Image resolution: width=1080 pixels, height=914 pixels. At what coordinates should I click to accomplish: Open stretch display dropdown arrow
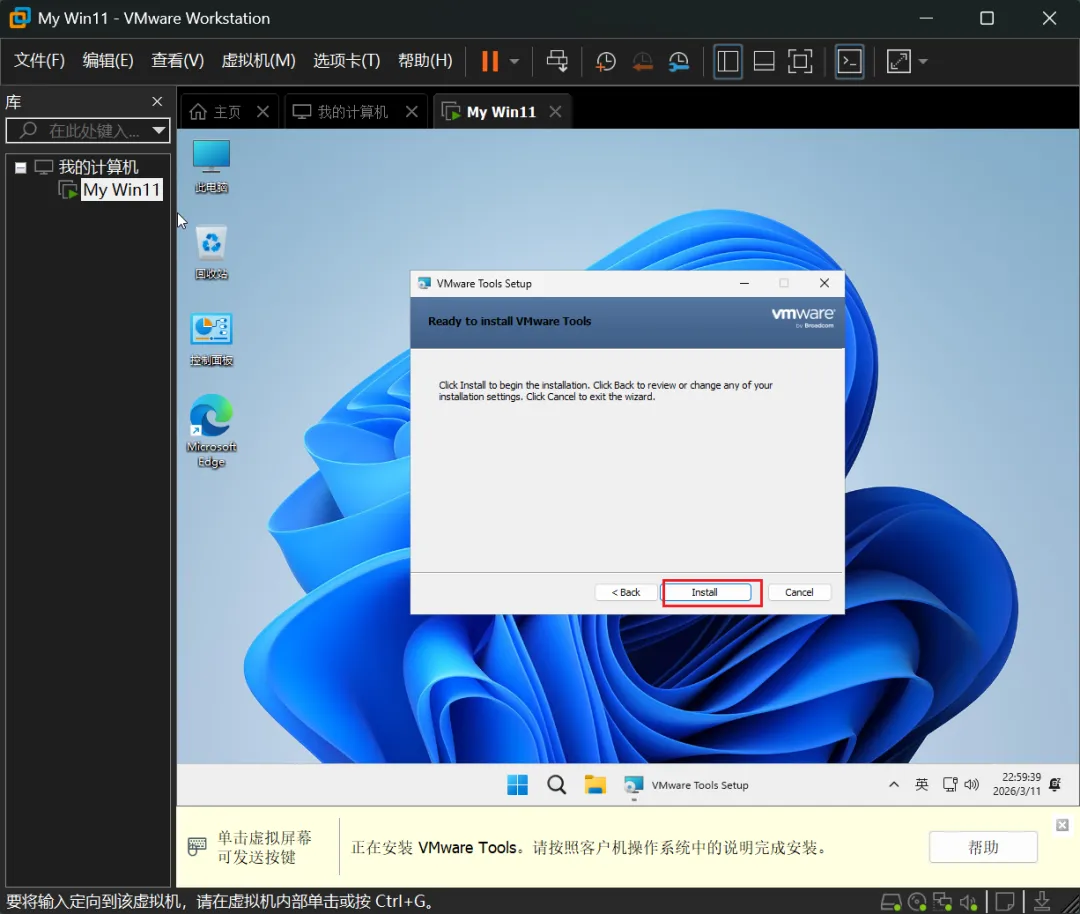(x=923, y=61)
